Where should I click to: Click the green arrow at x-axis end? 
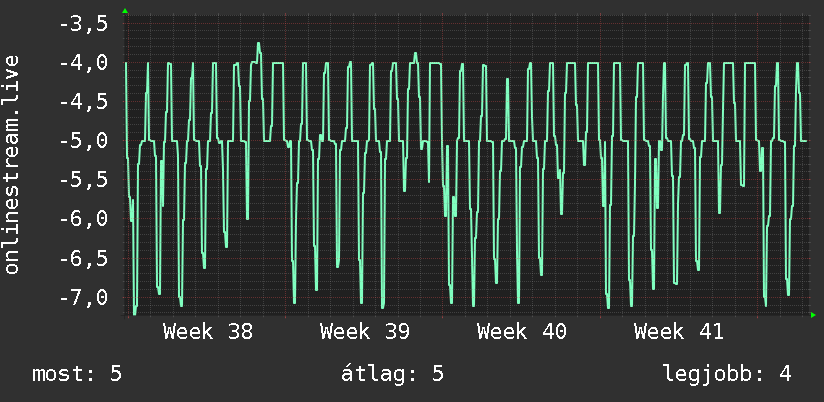[x=813, y=315]
